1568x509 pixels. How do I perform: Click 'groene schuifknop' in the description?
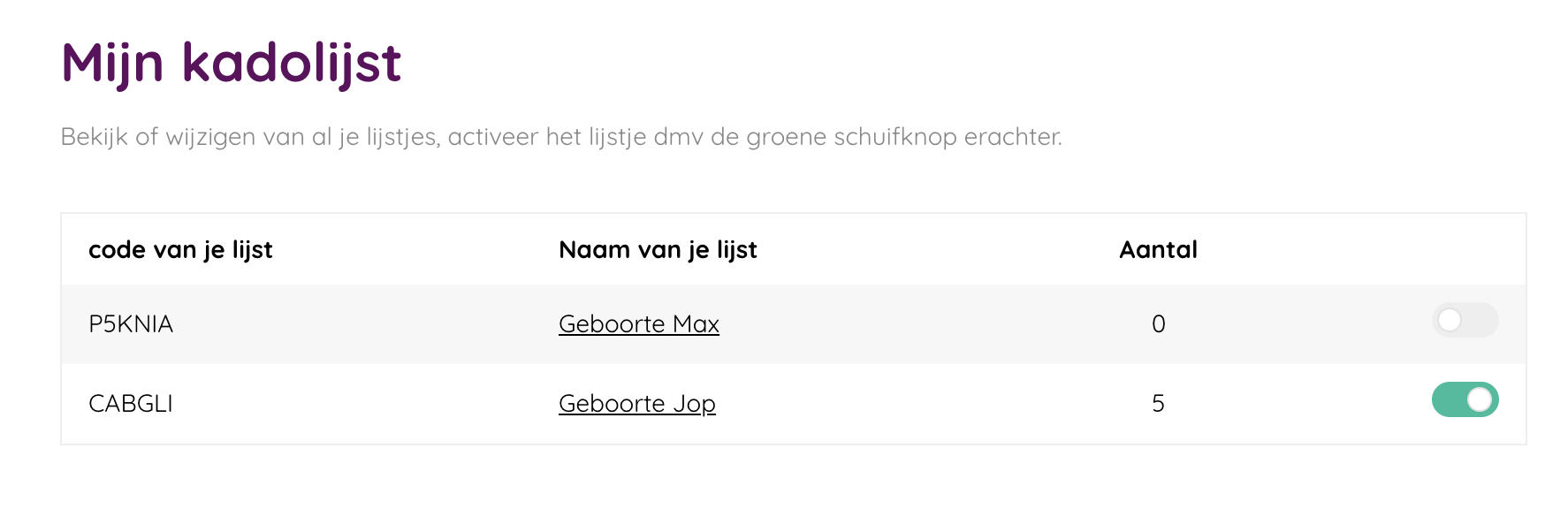pos(851,137)
